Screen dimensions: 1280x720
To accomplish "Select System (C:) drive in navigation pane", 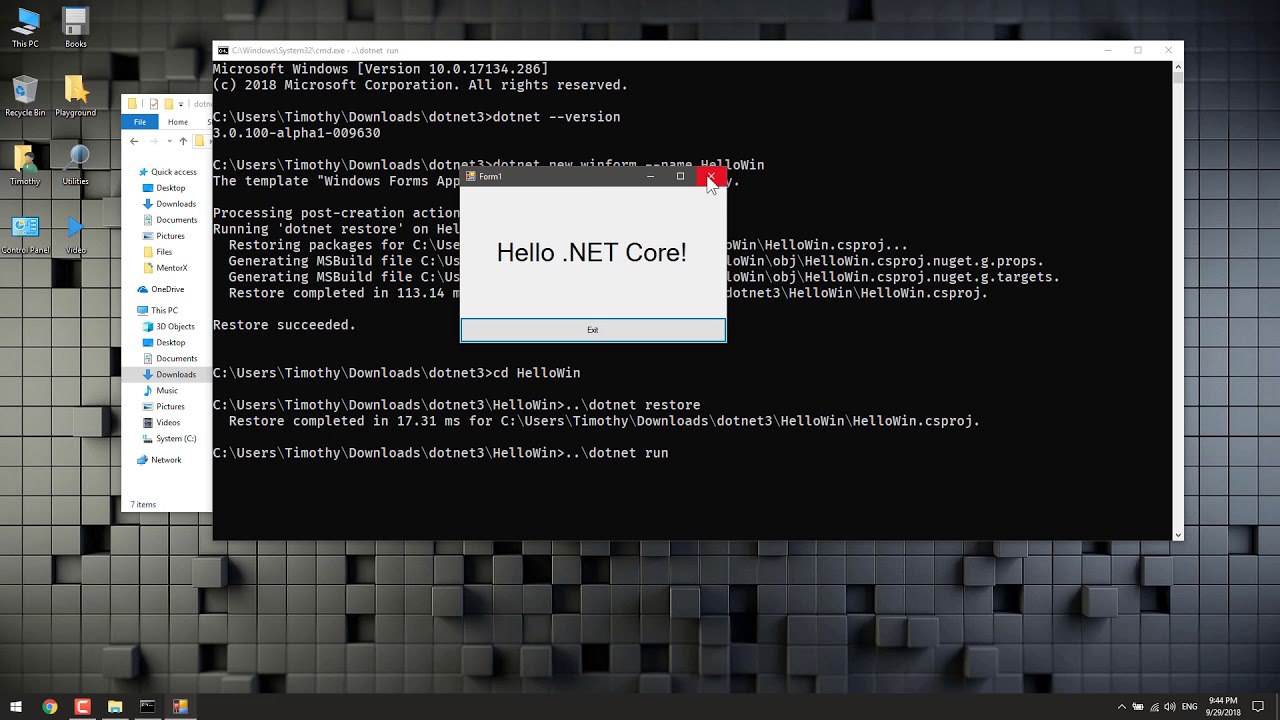I will [x=169, y=438].
